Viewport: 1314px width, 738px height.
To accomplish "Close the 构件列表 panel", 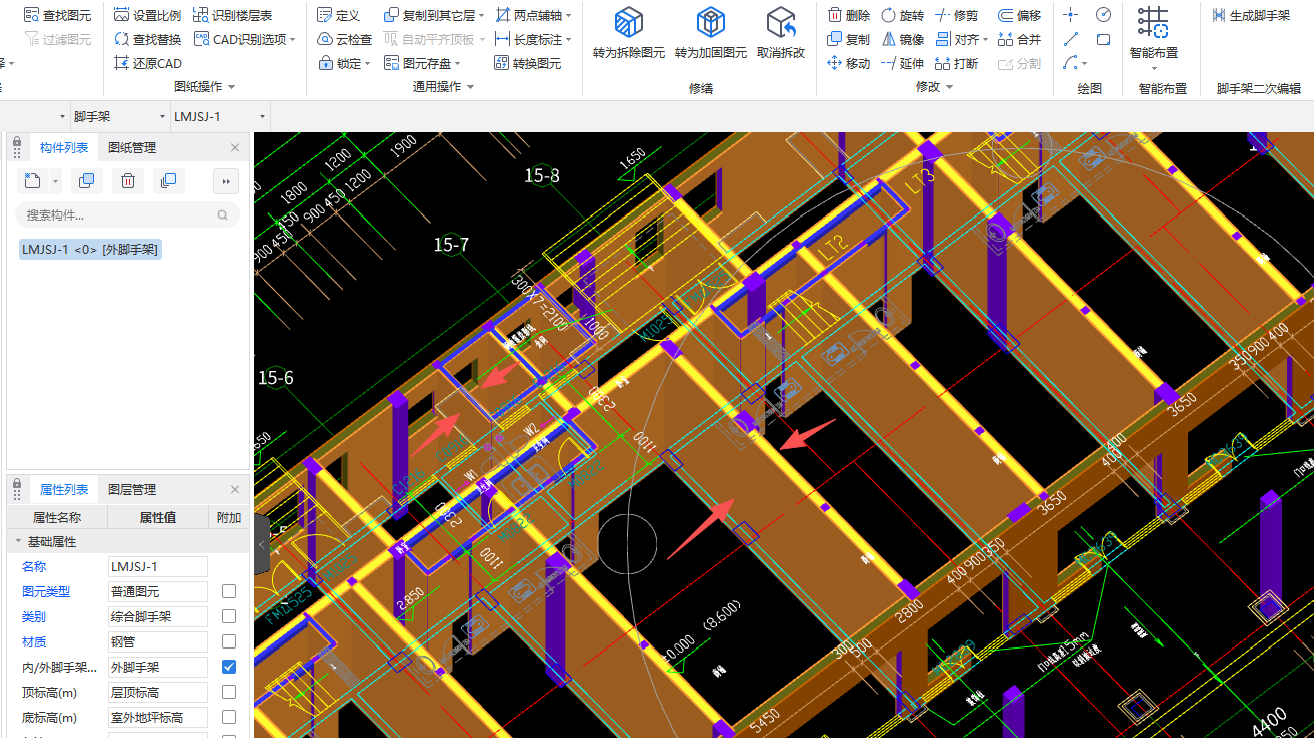I will (235, 147).
